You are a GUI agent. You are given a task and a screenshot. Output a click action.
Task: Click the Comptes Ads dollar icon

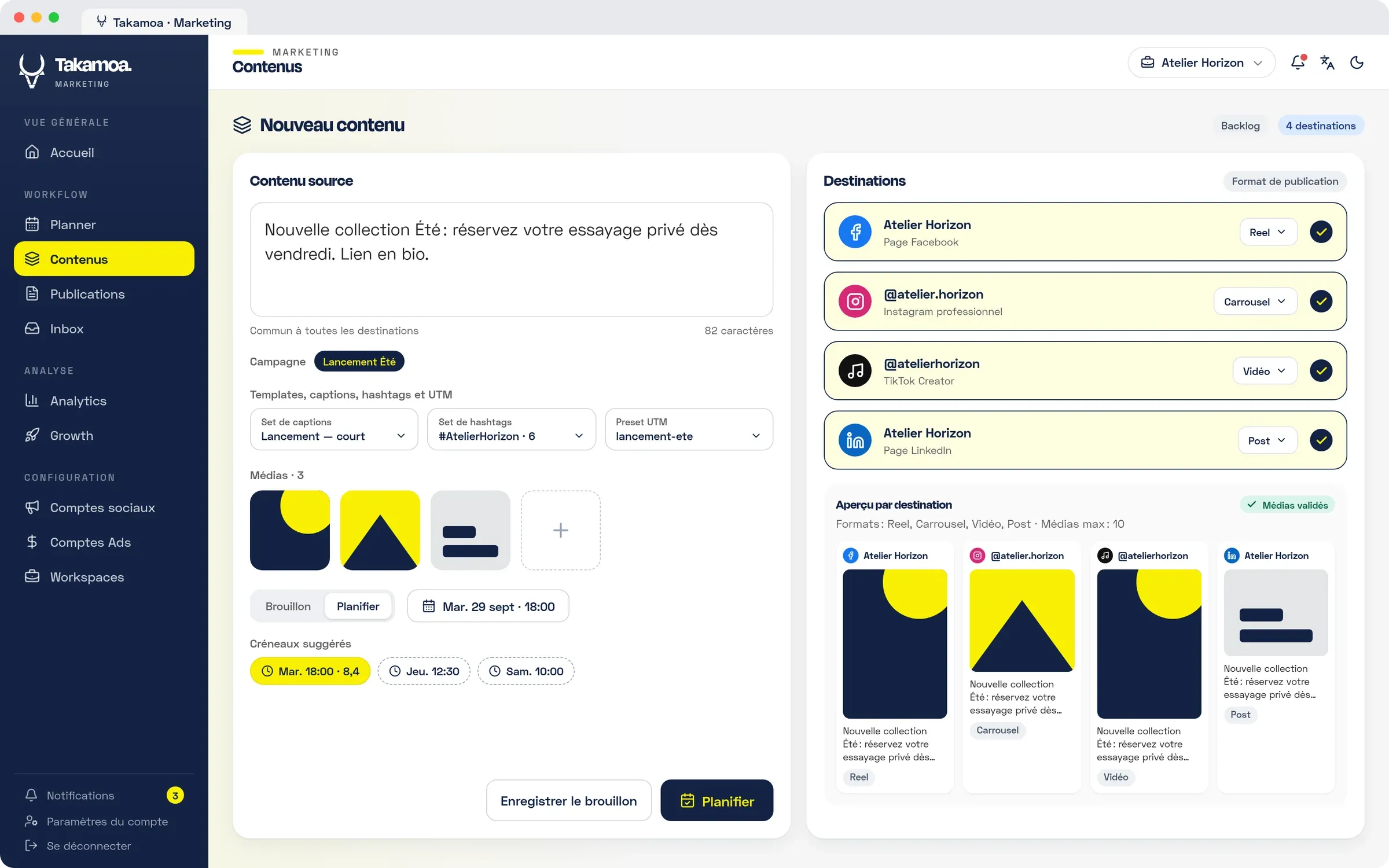32,542
